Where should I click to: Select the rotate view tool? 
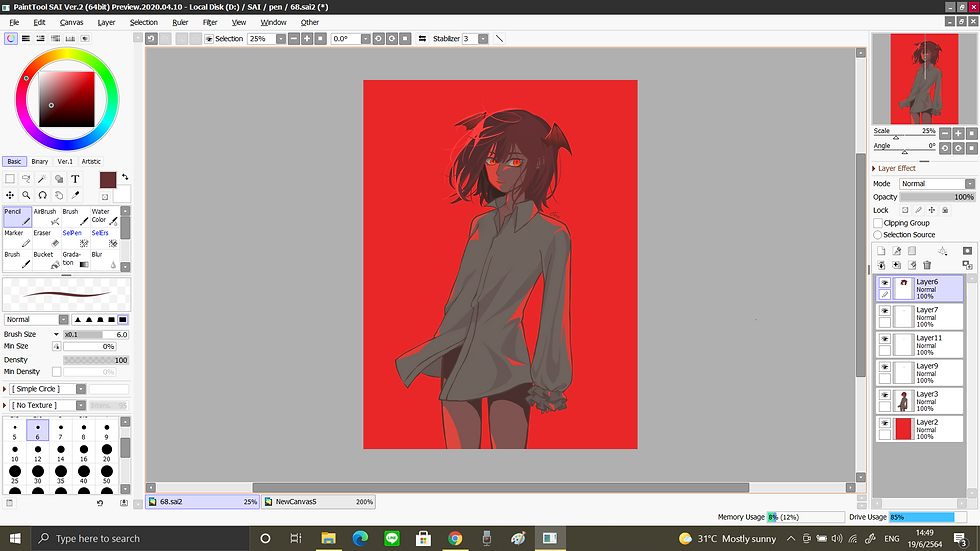[x=42, y=195]
